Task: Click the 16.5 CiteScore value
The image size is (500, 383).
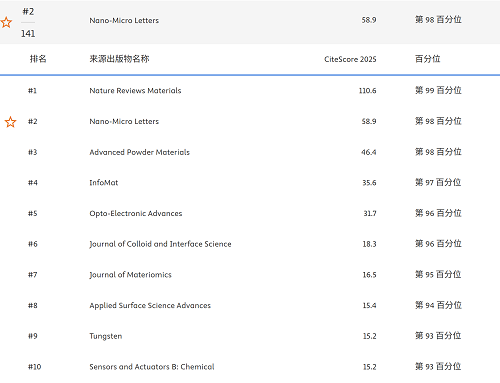Action: point(369,275)
